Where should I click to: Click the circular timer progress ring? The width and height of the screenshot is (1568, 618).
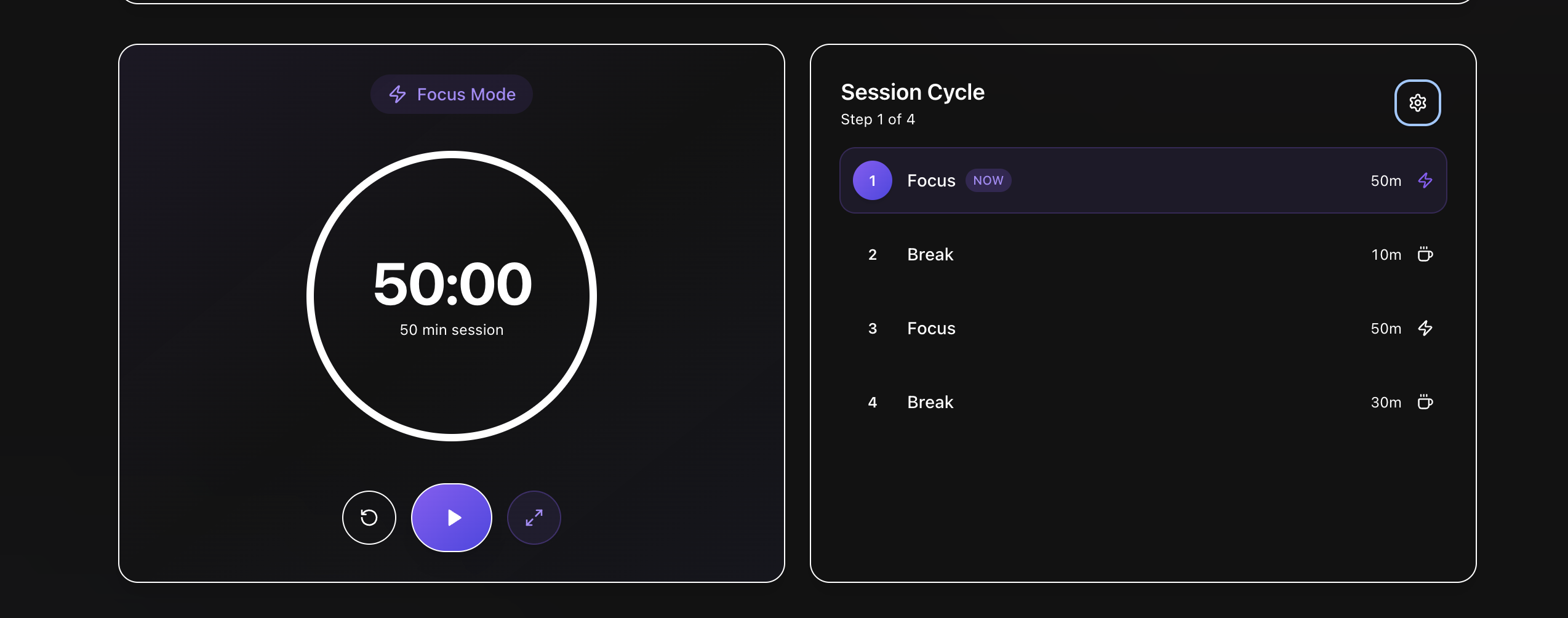click(x=452, y=296)
